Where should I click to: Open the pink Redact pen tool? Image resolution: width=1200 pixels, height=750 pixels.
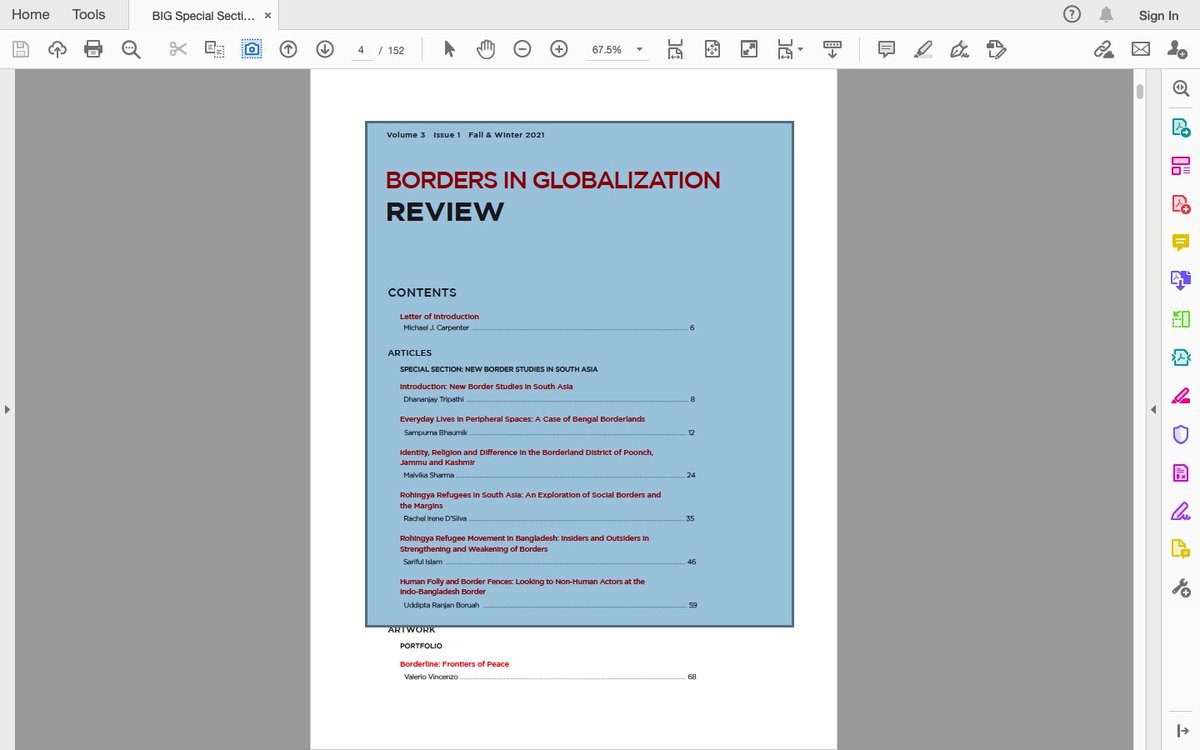coord(1181,396)
